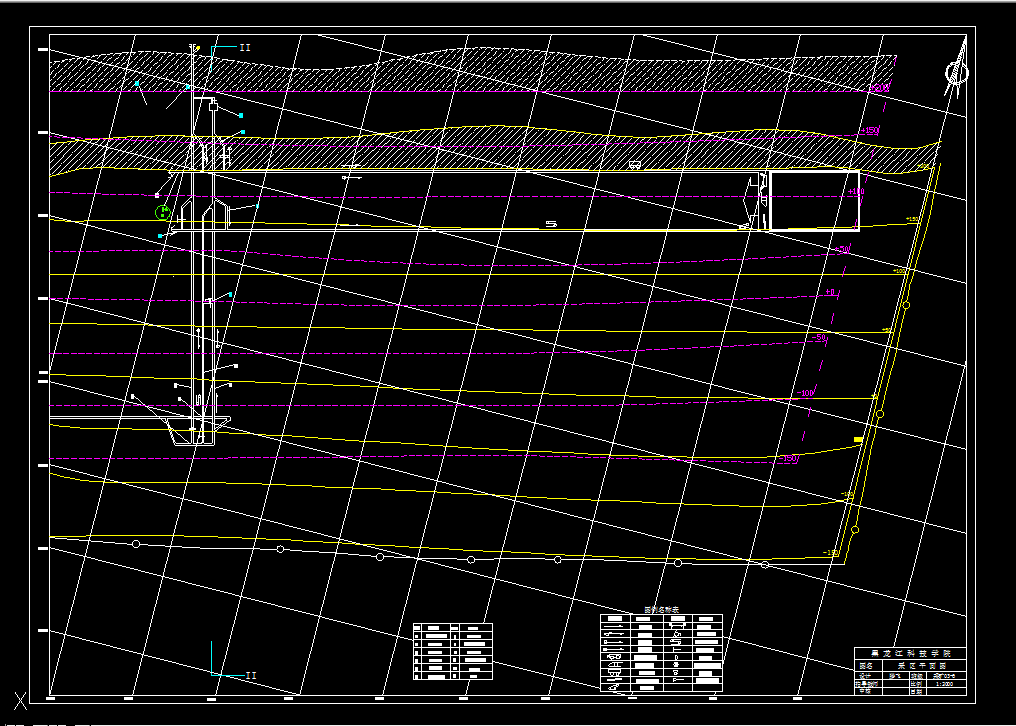The width and height of the screenshot is (1016, 726).
Task: Click the drawing name 采区平面图 in title block
Action: [x=921, y=665]
